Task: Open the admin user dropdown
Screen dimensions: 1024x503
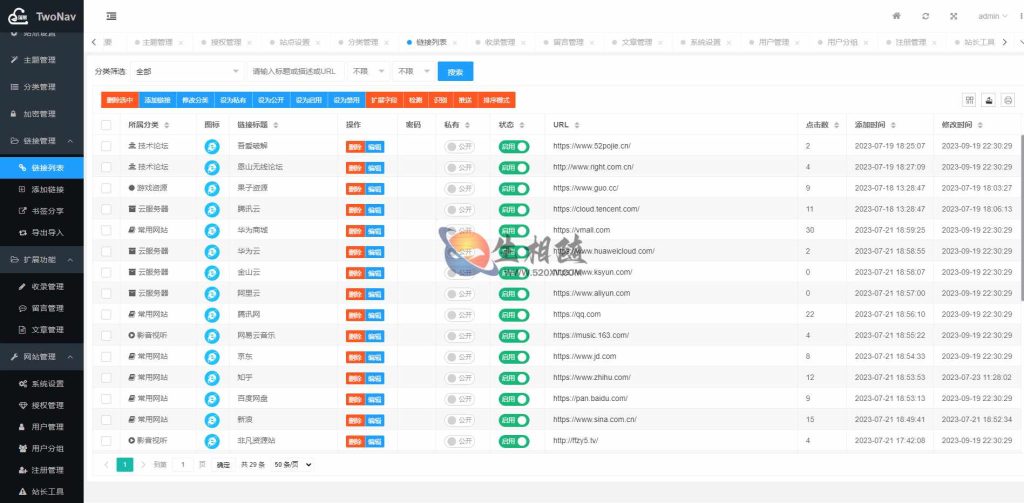Action: tap(992, 16)
